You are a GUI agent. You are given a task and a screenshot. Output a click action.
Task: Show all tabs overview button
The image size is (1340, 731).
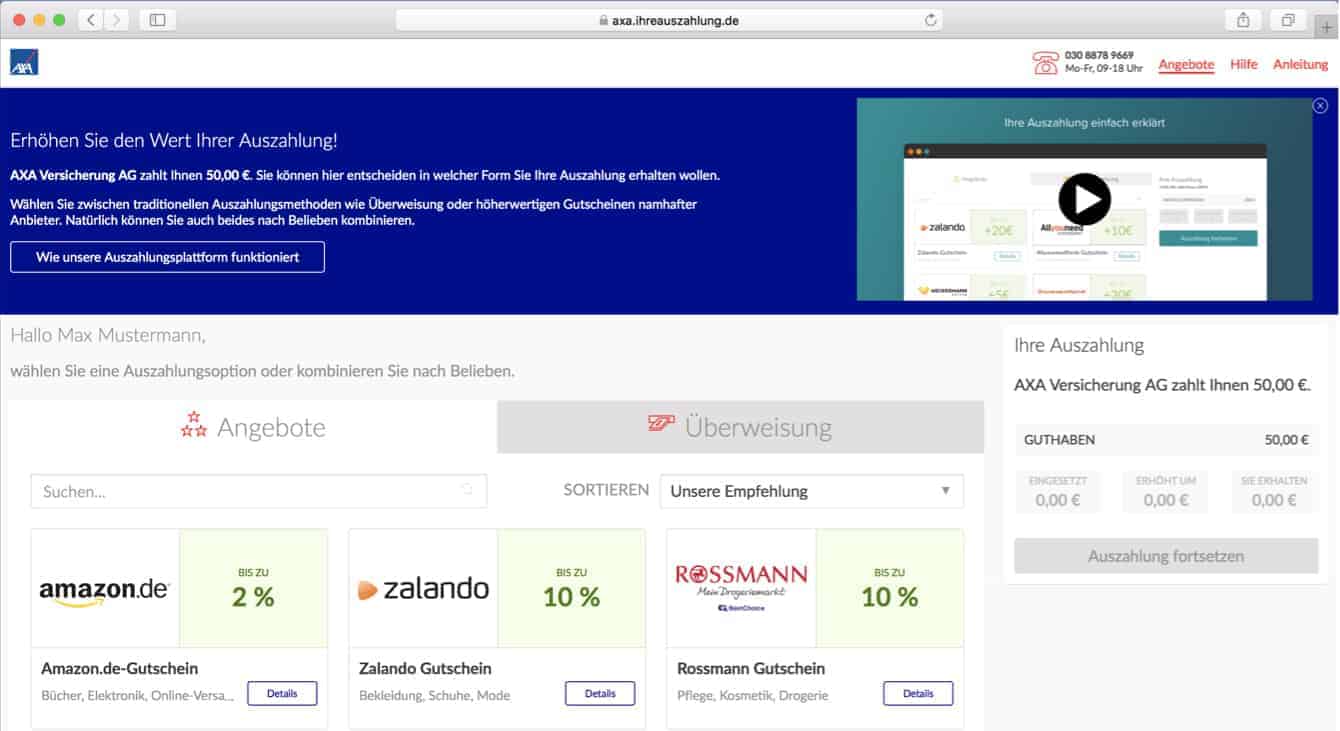pyautogui.click(x=1288, y=19)
